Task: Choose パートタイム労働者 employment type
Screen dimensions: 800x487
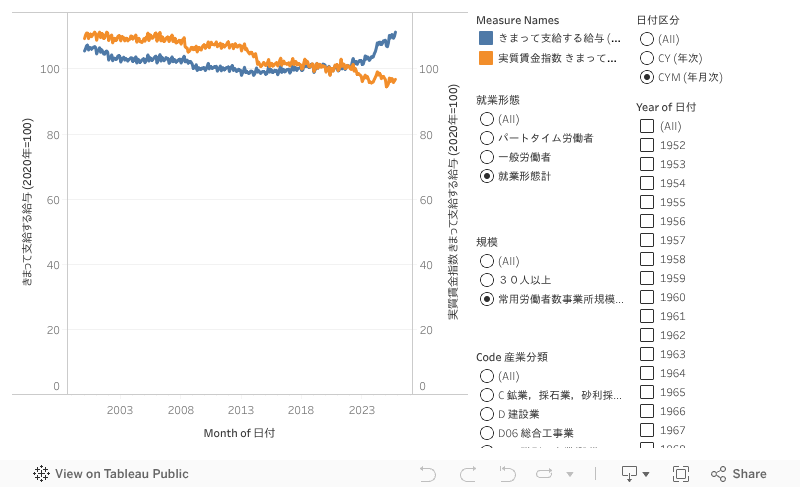Action: pyautogui.click(x=487, y=138)
